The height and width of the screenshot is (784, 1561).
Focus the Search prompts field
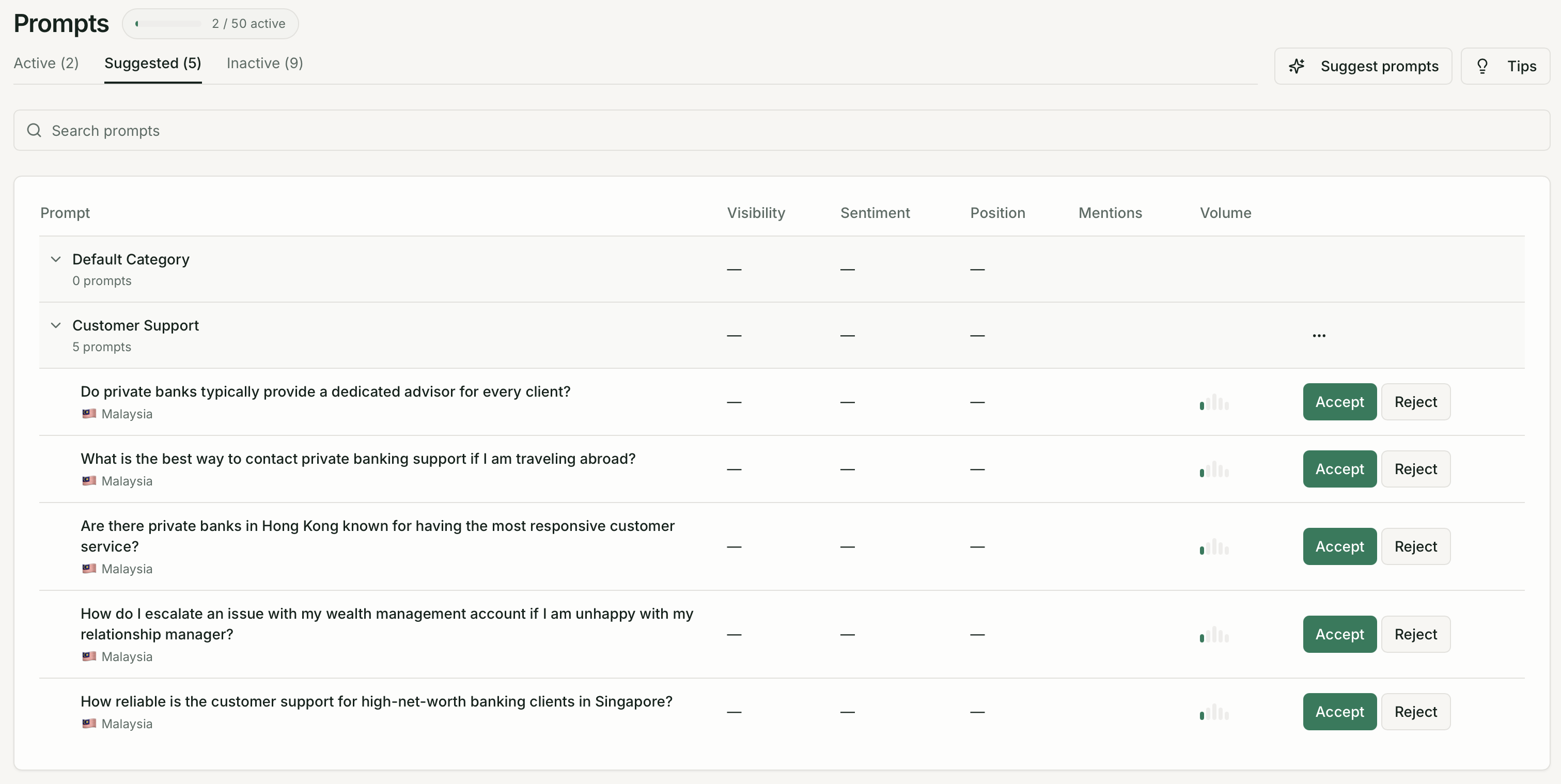click(782, 130)
